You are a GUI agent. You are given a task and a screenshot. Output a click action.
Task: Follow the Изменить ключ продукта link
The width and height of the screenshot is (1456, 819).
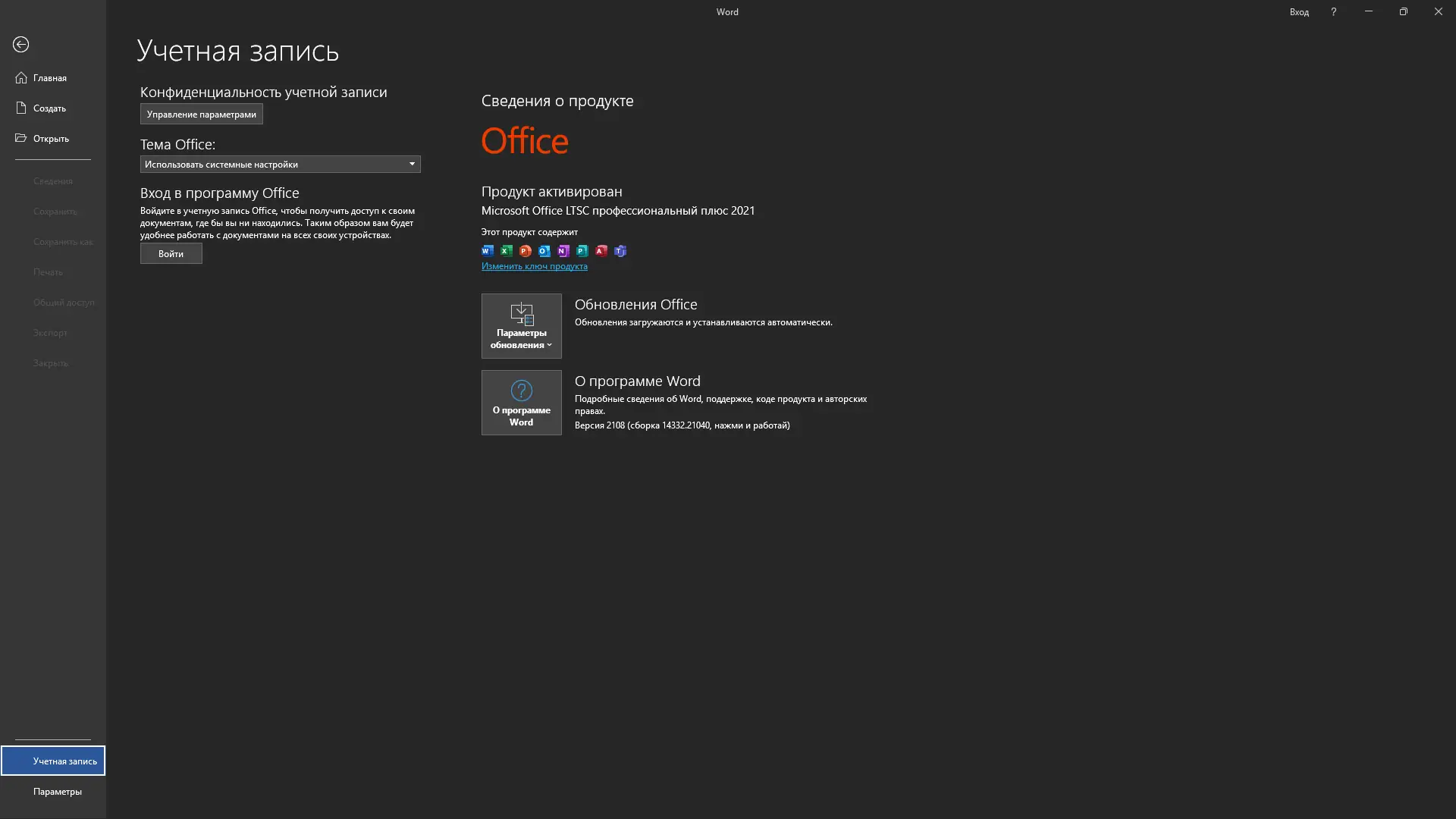[x=534, y=266]
